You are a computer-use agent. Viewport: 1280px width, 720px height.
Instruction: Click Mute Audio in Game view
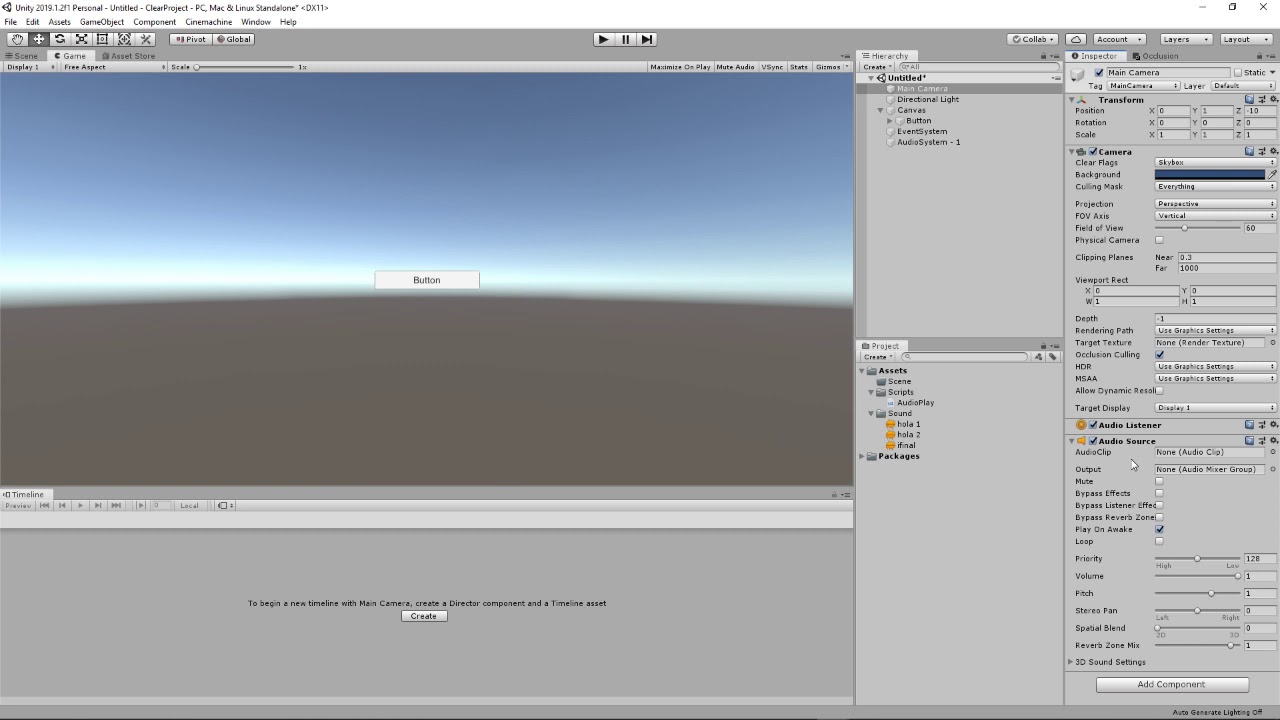735,67
